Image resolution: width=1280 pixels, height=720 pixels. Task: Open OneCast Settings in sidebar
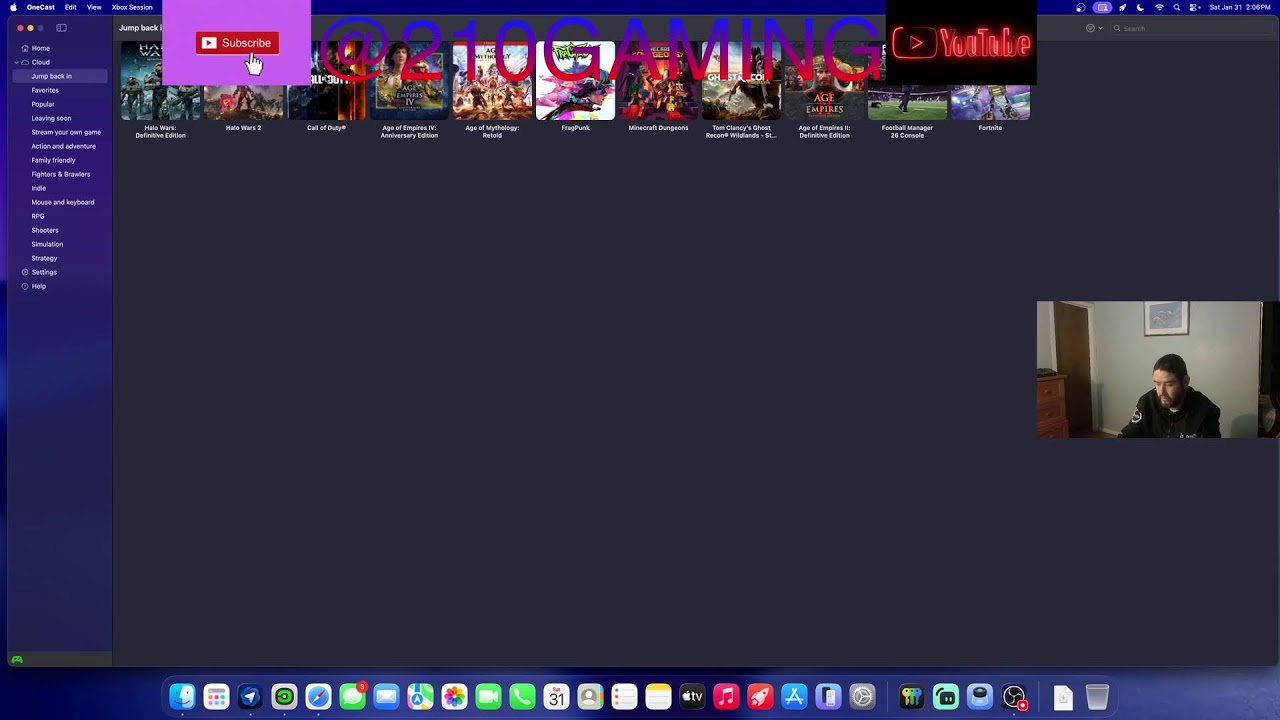(44, 272)
